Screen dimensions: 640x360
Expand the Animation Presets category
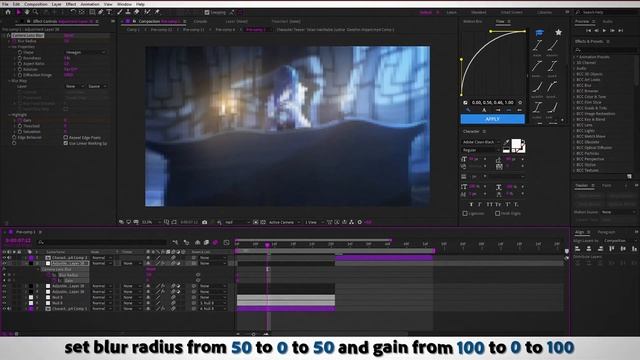(x=574, y=57)
